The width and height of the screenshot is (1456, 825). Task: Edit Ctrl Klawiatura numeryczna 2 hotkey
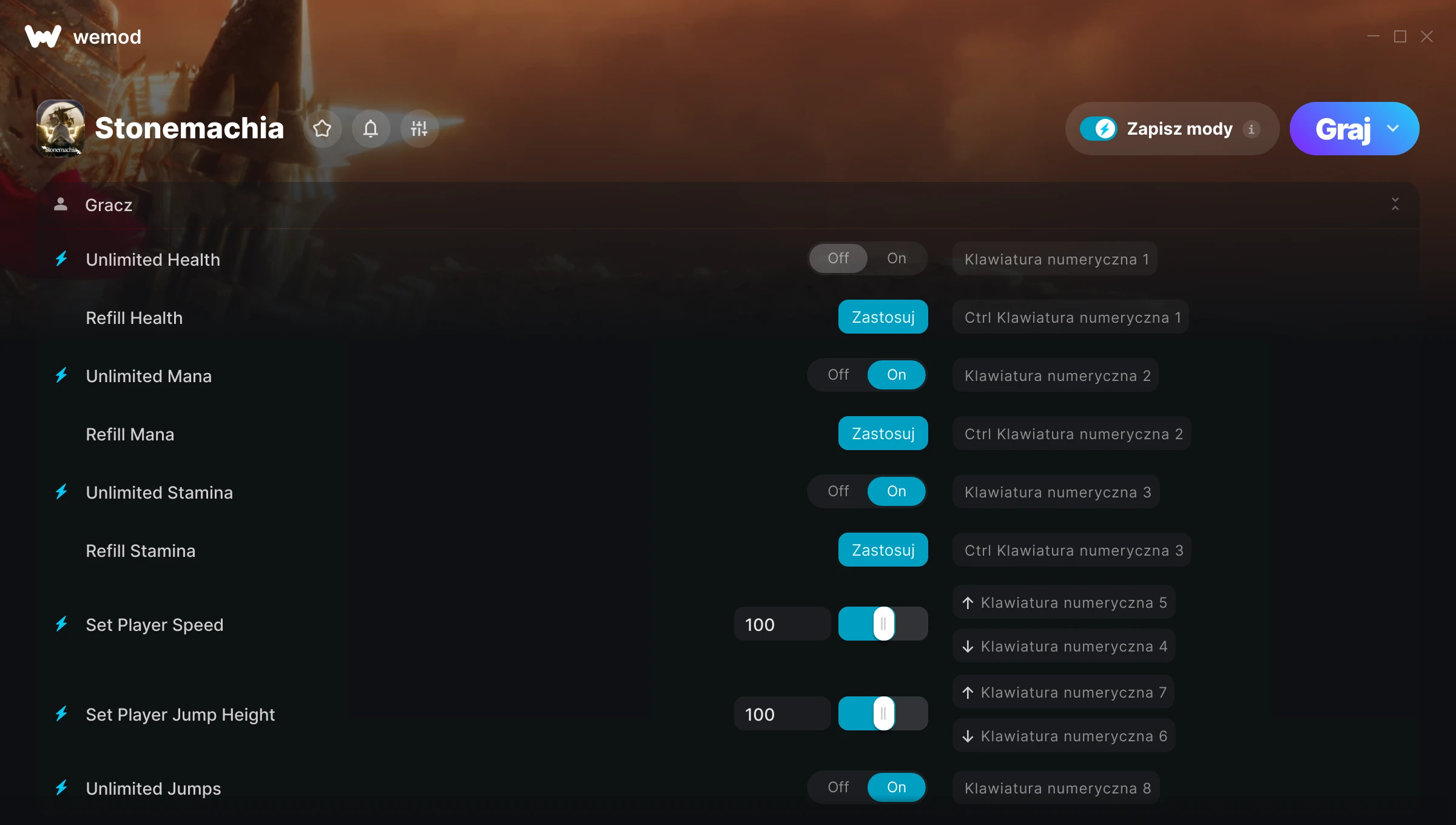(x=1072, y=434)
